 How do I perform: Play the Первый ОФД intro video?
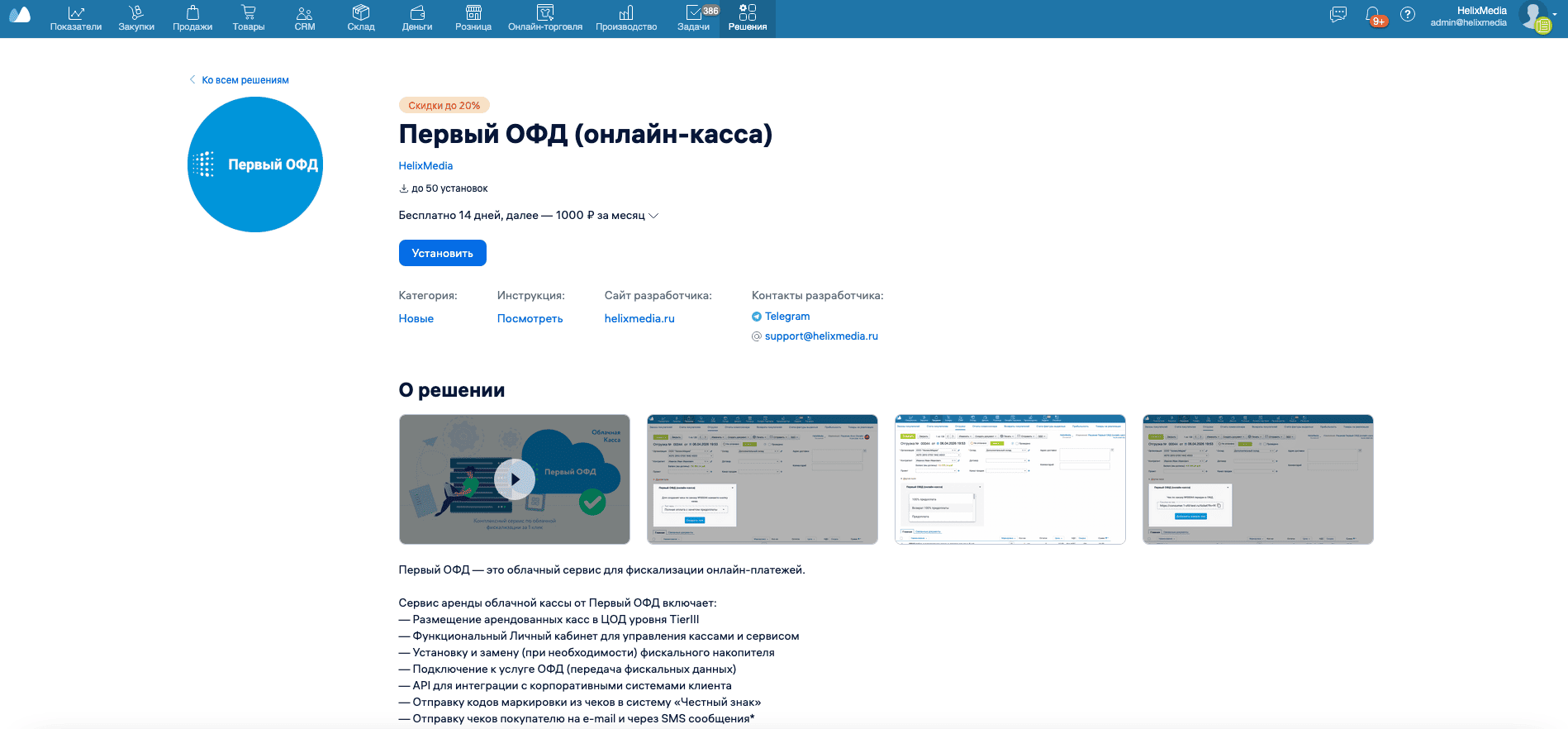click(x=515, y=479)
